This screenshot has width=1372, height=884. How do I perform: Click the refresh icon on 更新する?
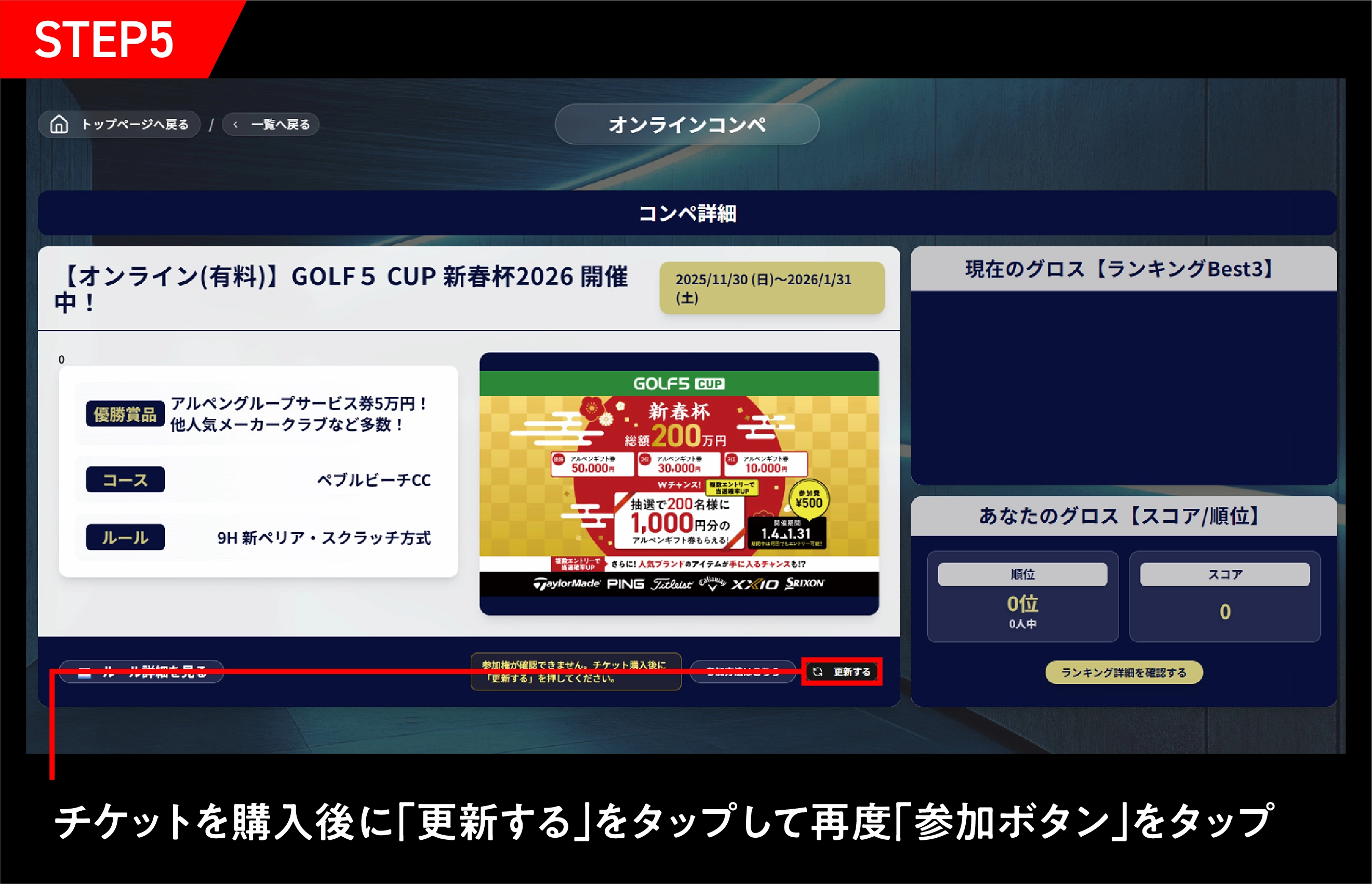pos(818,671)
